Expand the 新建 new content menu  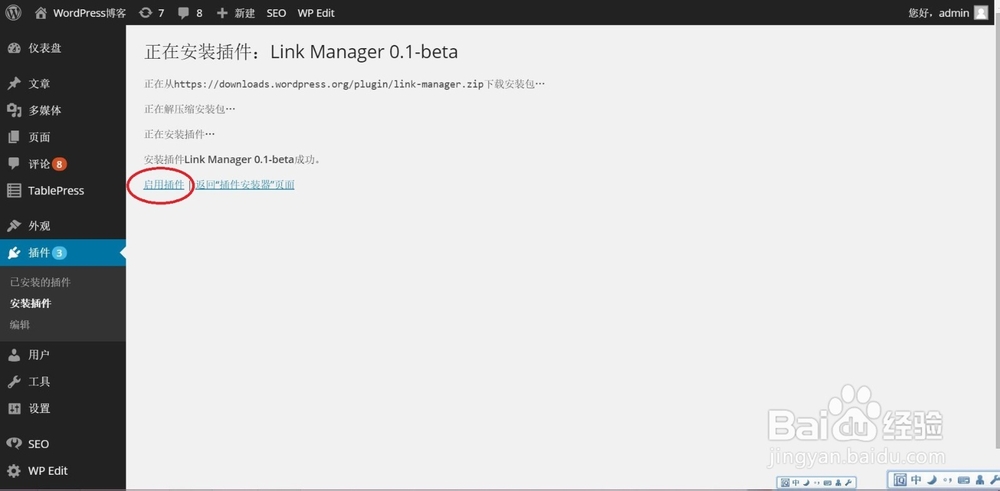[236, 13]
